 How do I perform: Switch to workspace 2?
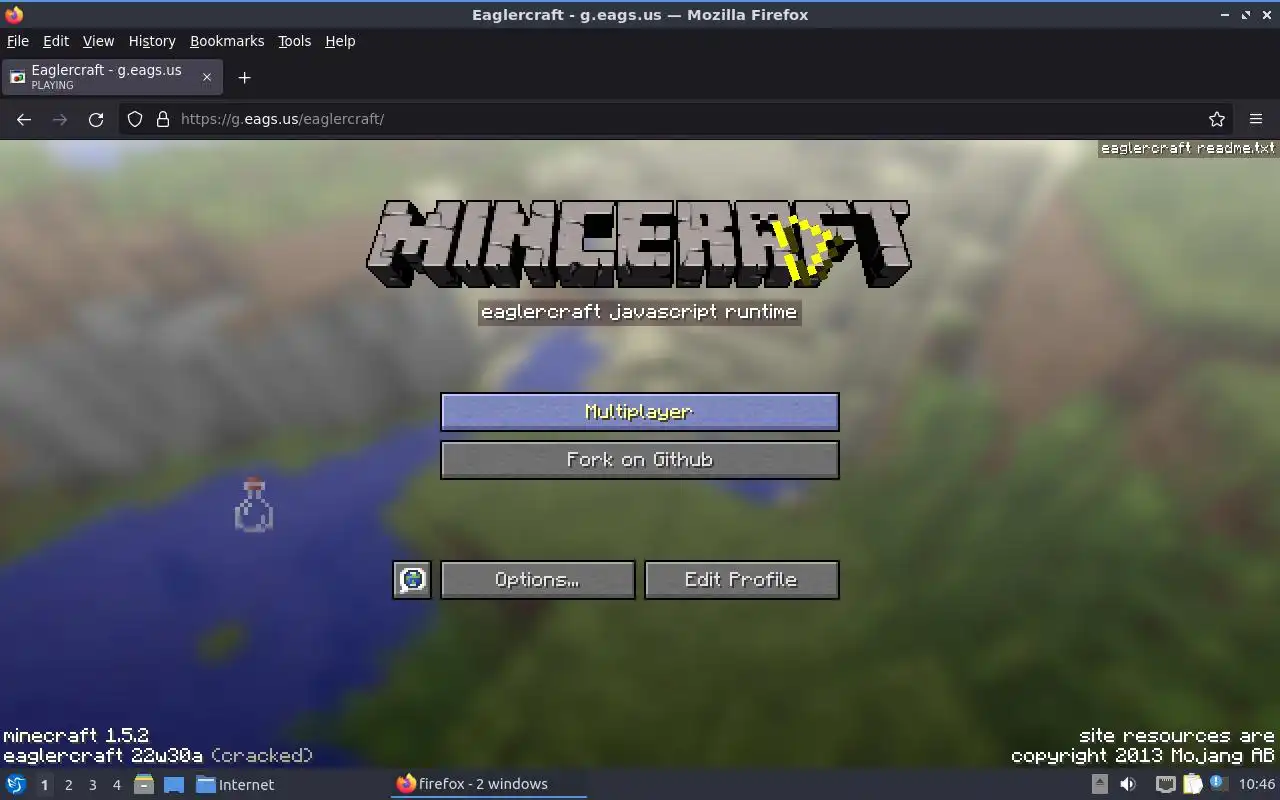click(x=68, y=785)
